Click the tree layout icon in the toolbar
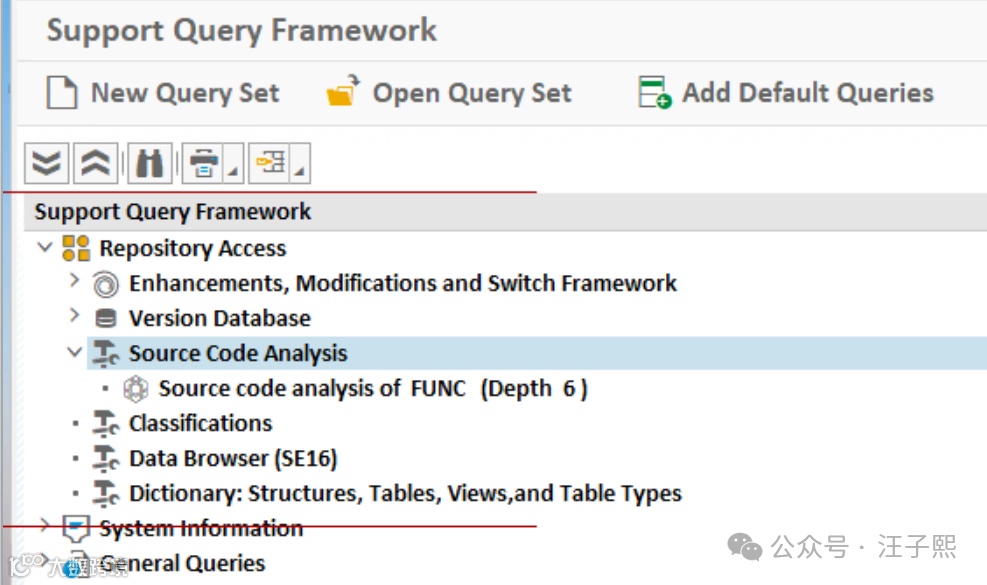 271,163
